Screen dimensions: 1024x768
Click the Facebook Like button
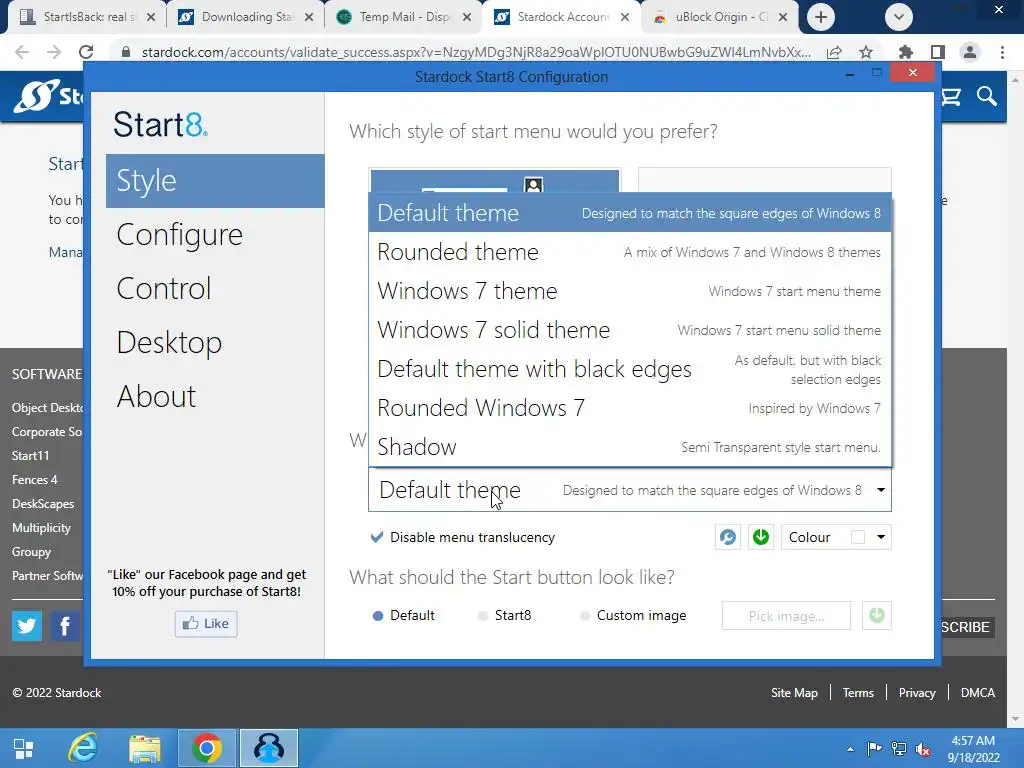tap(206, 624)
